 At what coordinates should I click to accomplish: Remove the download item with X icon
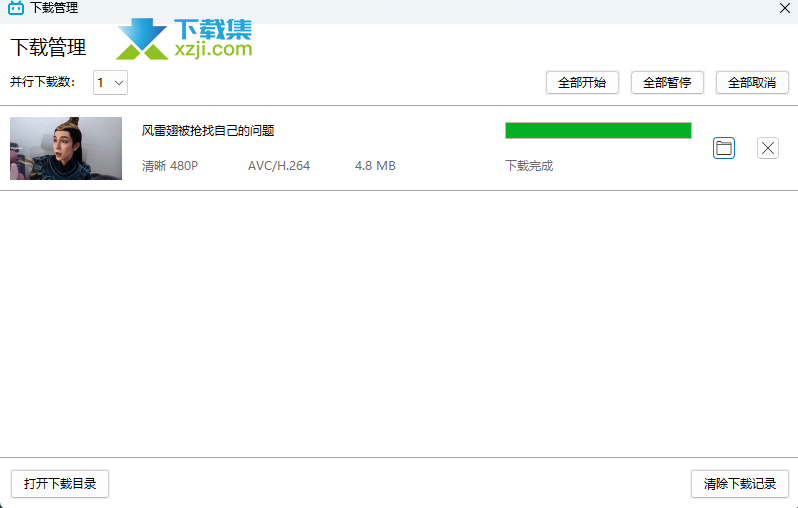tap(768, 148)
